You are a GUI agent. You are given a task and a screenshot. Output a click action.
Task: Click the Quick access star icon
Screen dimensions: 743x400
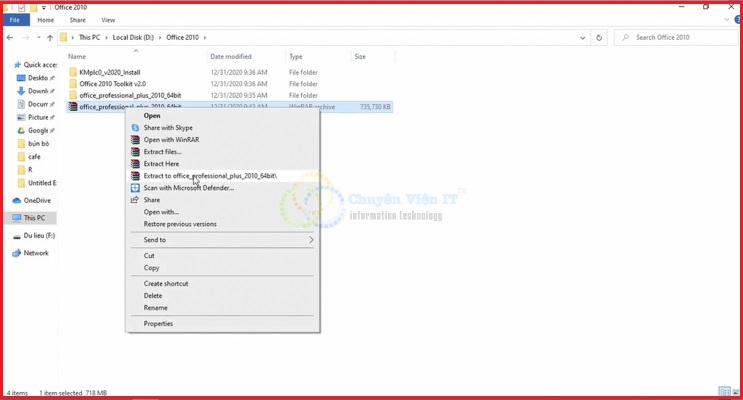[18, 64]
